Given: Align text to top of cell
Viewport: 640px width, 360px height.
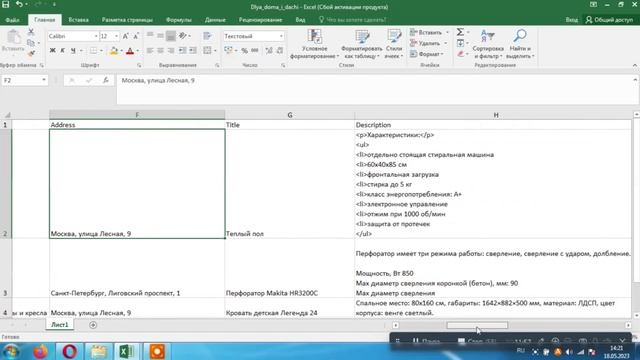Looking at the screenshot, I should click(x=150, y=36).
